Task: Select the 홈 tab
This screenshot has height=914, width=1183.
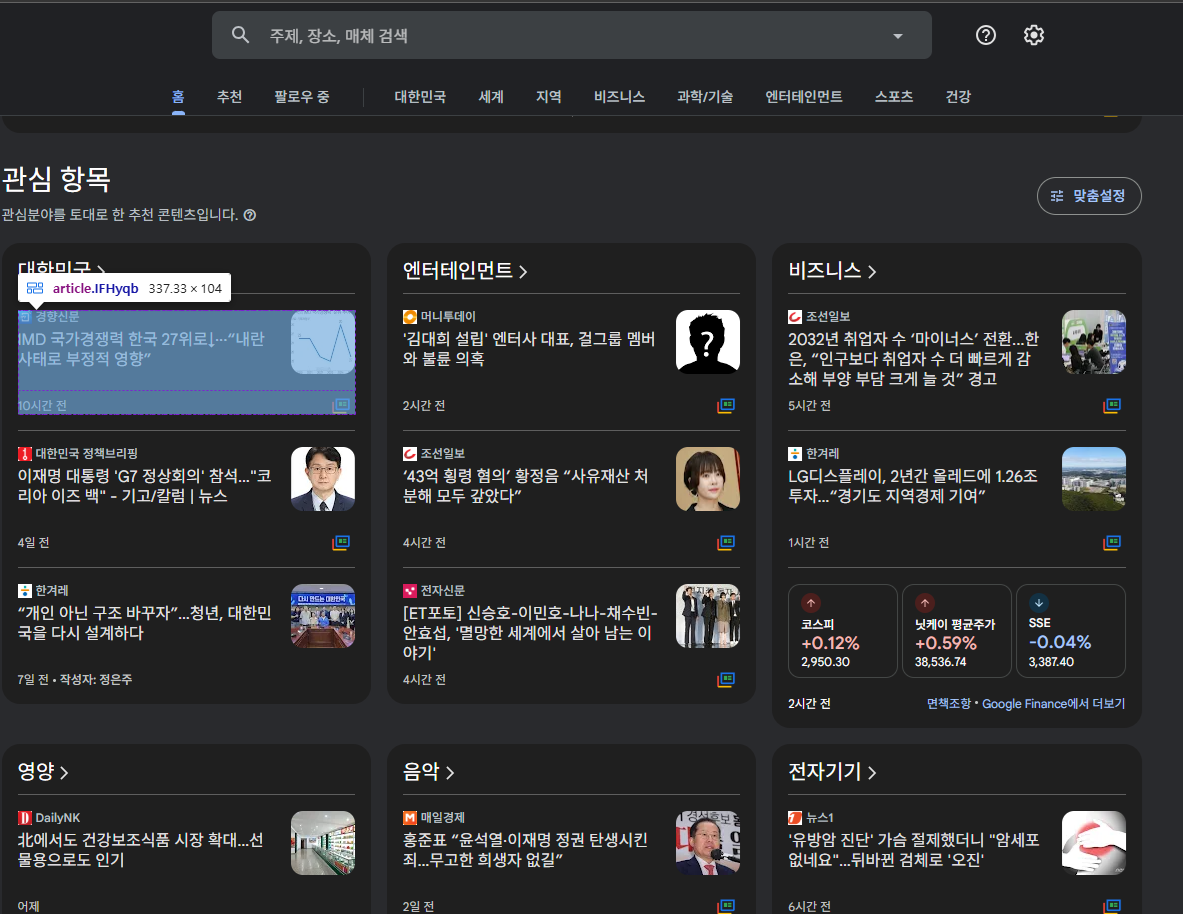Action: click(x=178, y=97)
